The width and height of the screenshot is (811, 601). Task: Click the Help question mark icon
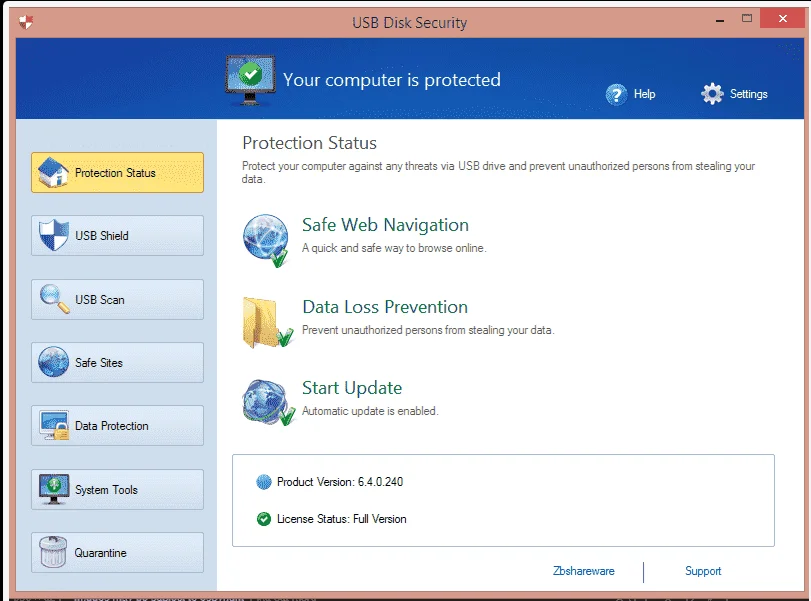click(616, 95)
